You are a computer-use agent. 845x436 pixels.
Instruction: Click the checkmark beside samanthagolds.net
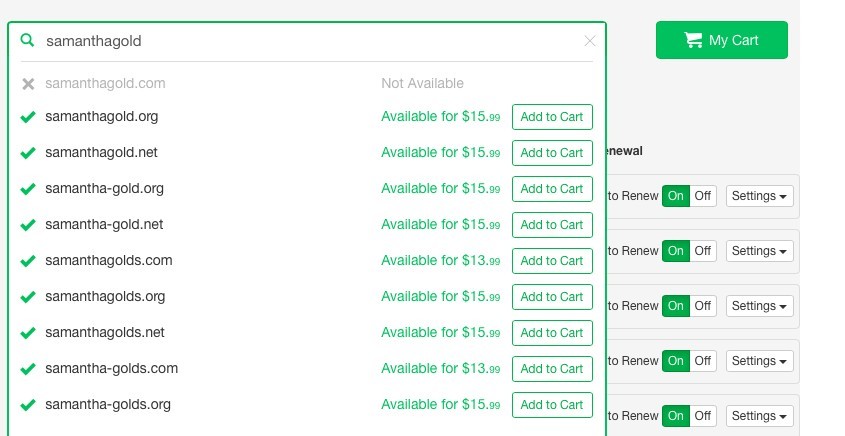[x=28, y=333]
